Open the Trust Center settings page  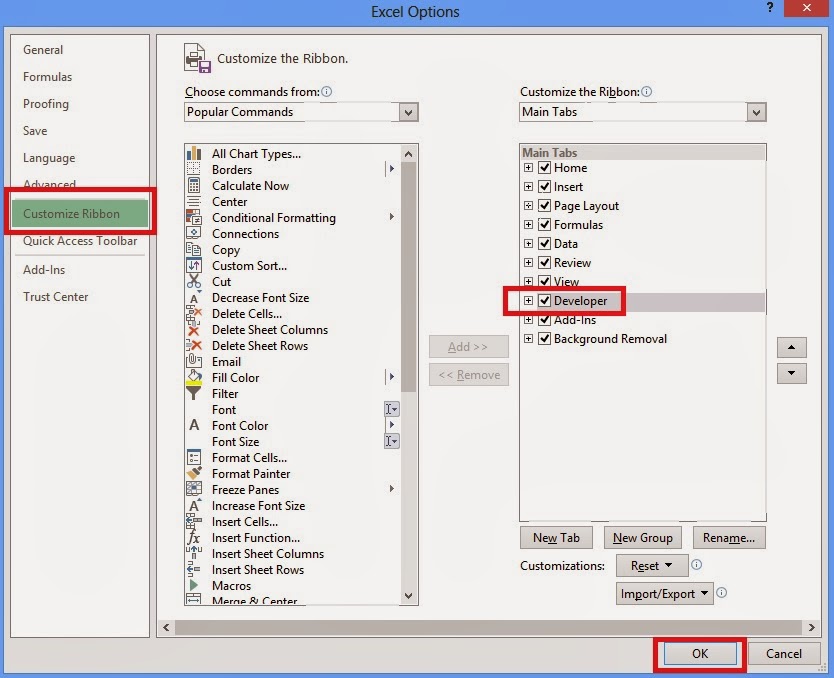point(55,297)
